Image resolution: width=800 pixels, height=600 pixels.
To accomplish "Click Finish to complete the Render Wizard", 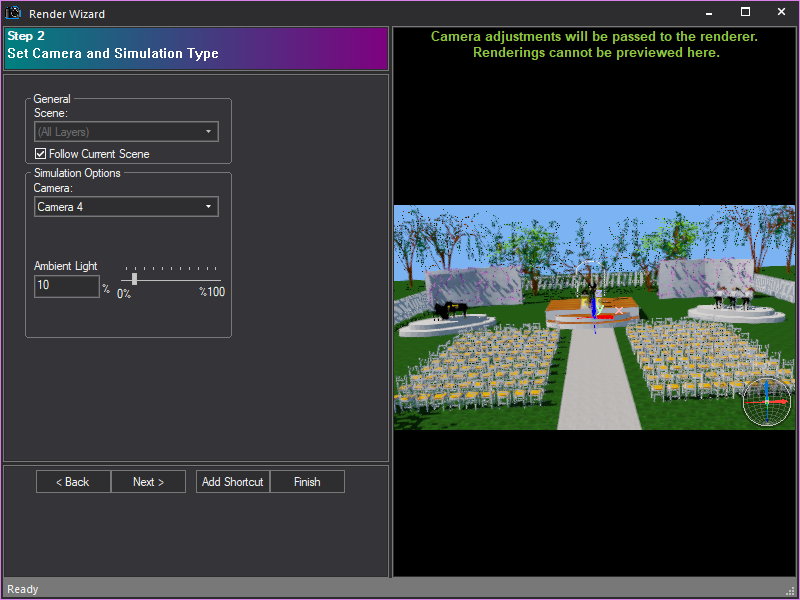I will [307, 481].
